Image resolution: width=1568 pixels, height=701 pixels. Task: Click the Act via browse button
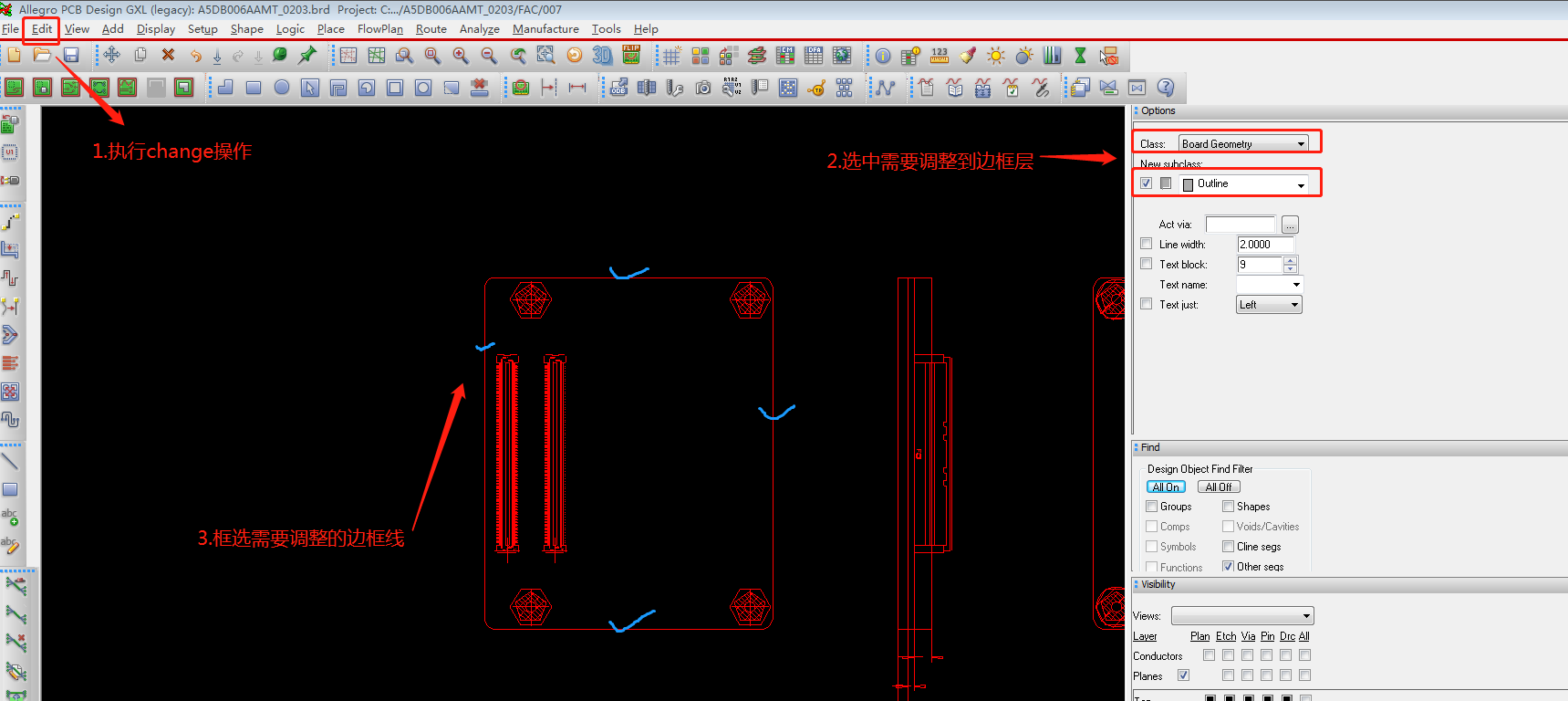pyautogui.click(x=1290, y=225)
